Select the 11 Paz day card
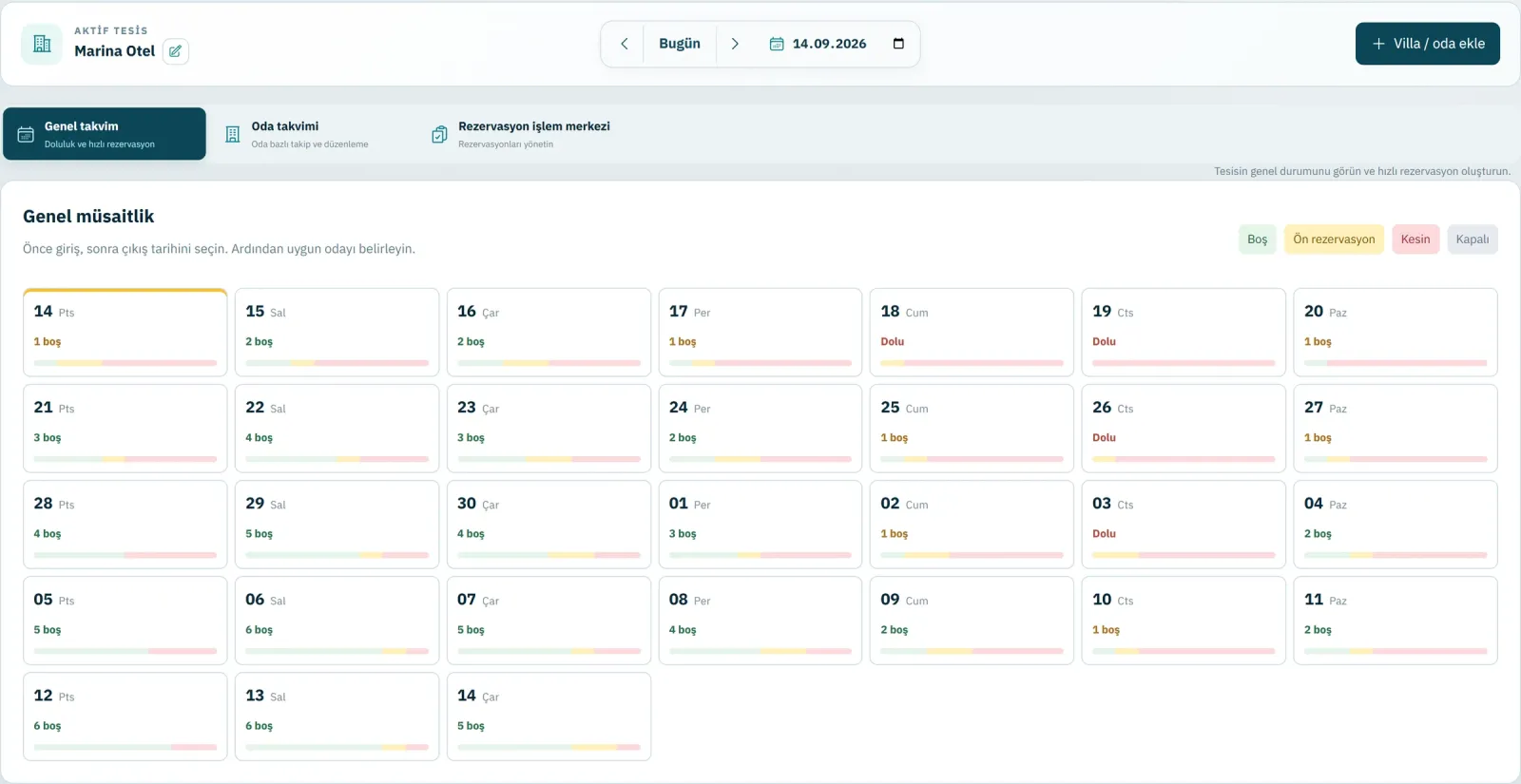Viewport: 1521px width, 784px height. [x=1396, y=621]
